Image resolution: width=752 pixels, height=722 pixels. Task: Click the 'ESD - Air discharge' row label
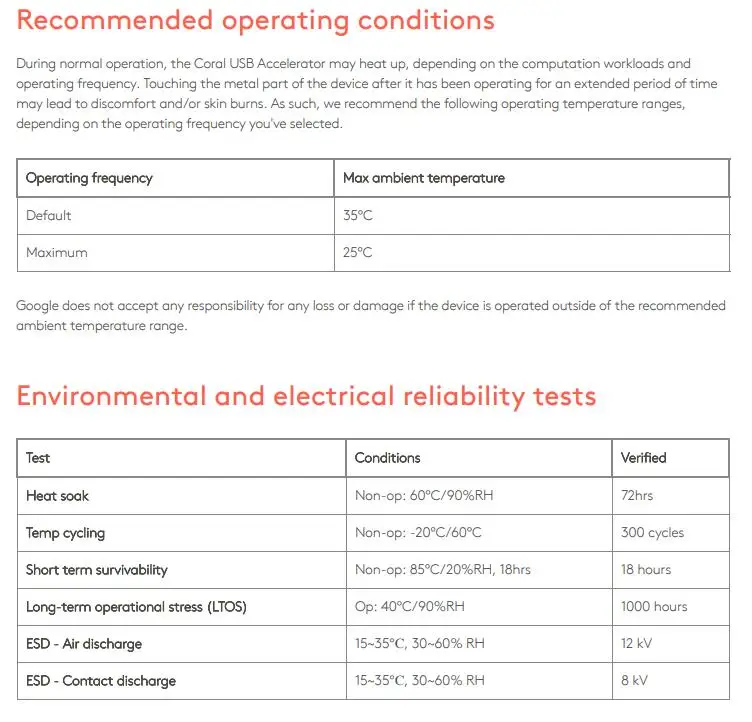coord(84,643)
